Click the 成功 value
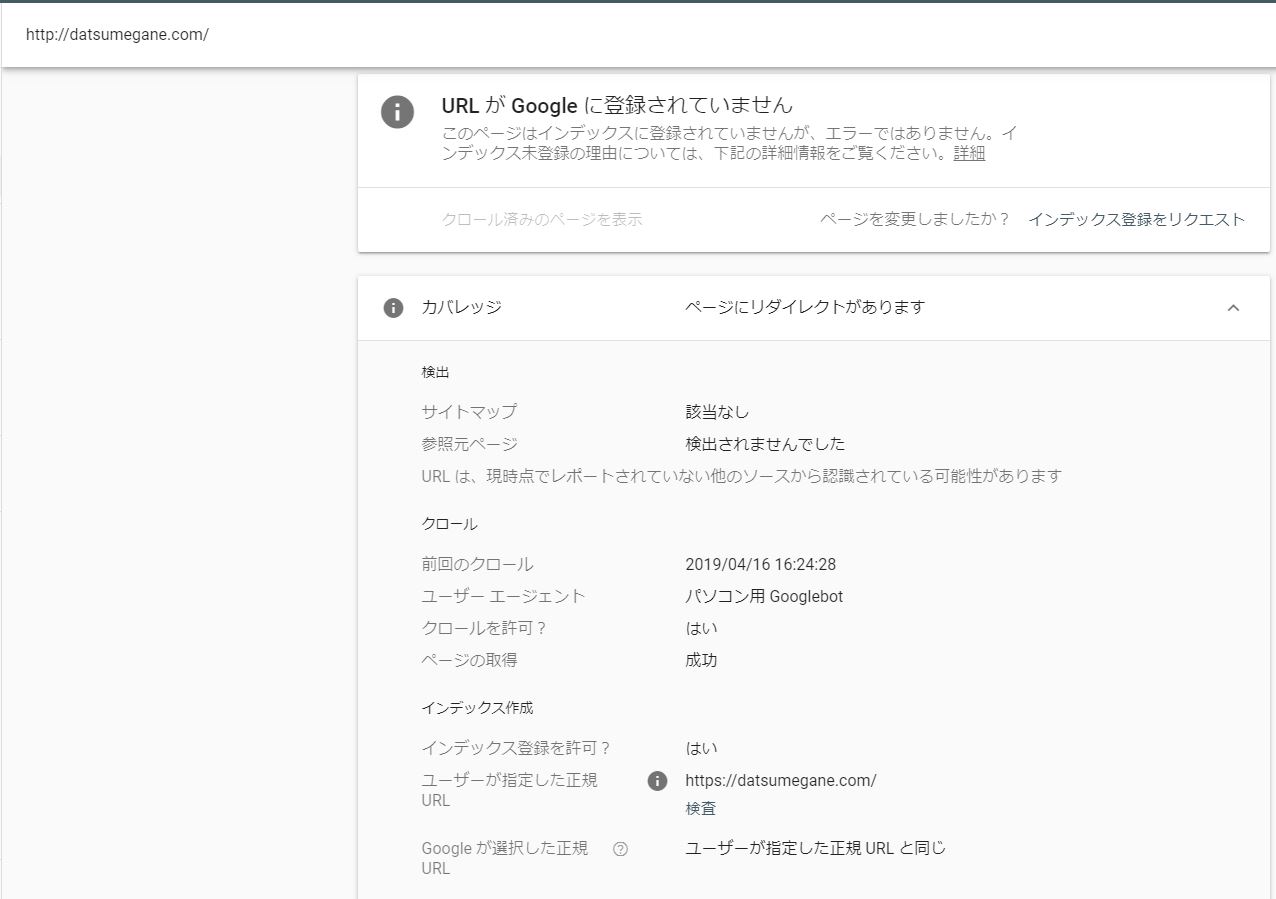Screen dimensions: 1276x899 click(x=701, y=660)
